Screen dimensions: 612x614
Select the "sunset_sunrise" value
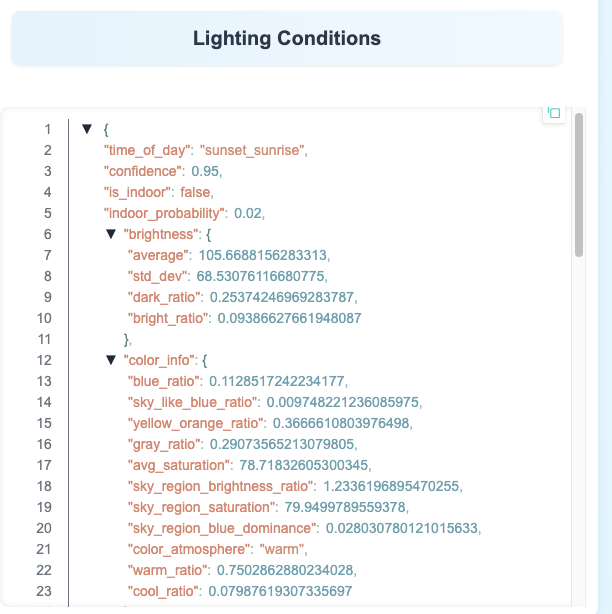(253, 150)
